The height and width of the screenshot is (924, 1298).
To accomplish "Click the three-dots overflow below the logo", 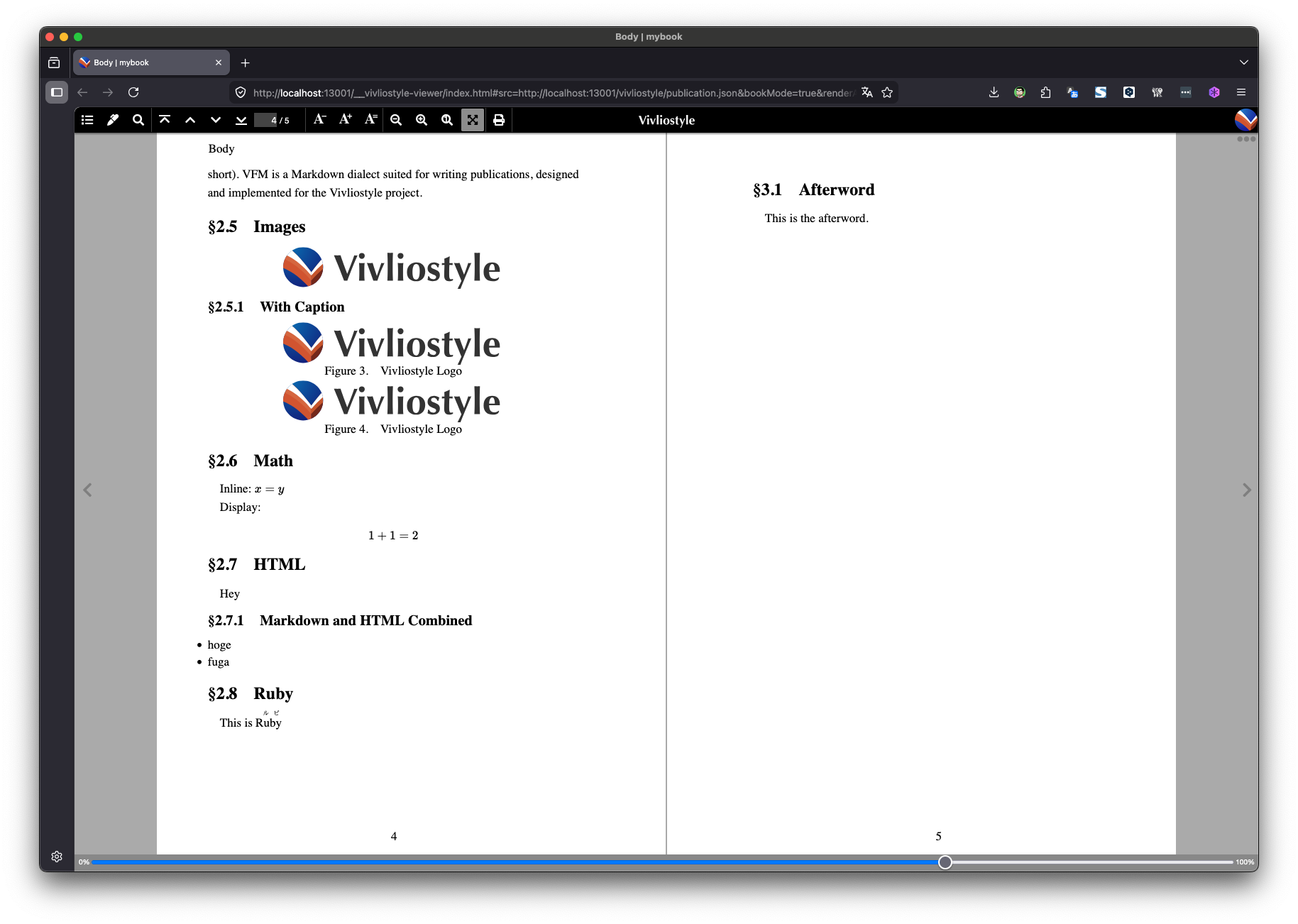I will (1246, 139).
